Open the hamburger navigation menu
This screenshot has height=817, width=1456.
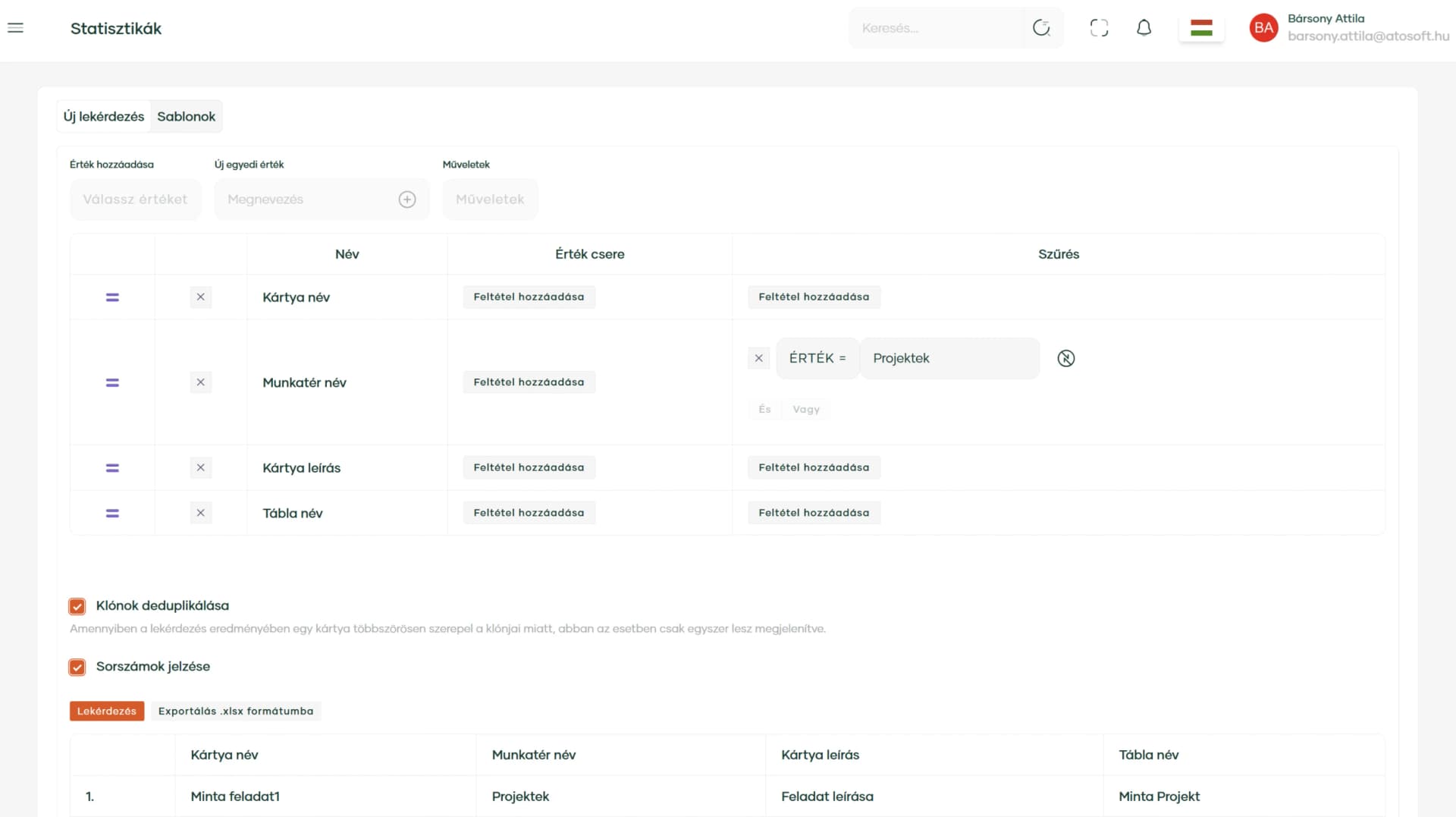pyautogui.click(x=15, y=28)
